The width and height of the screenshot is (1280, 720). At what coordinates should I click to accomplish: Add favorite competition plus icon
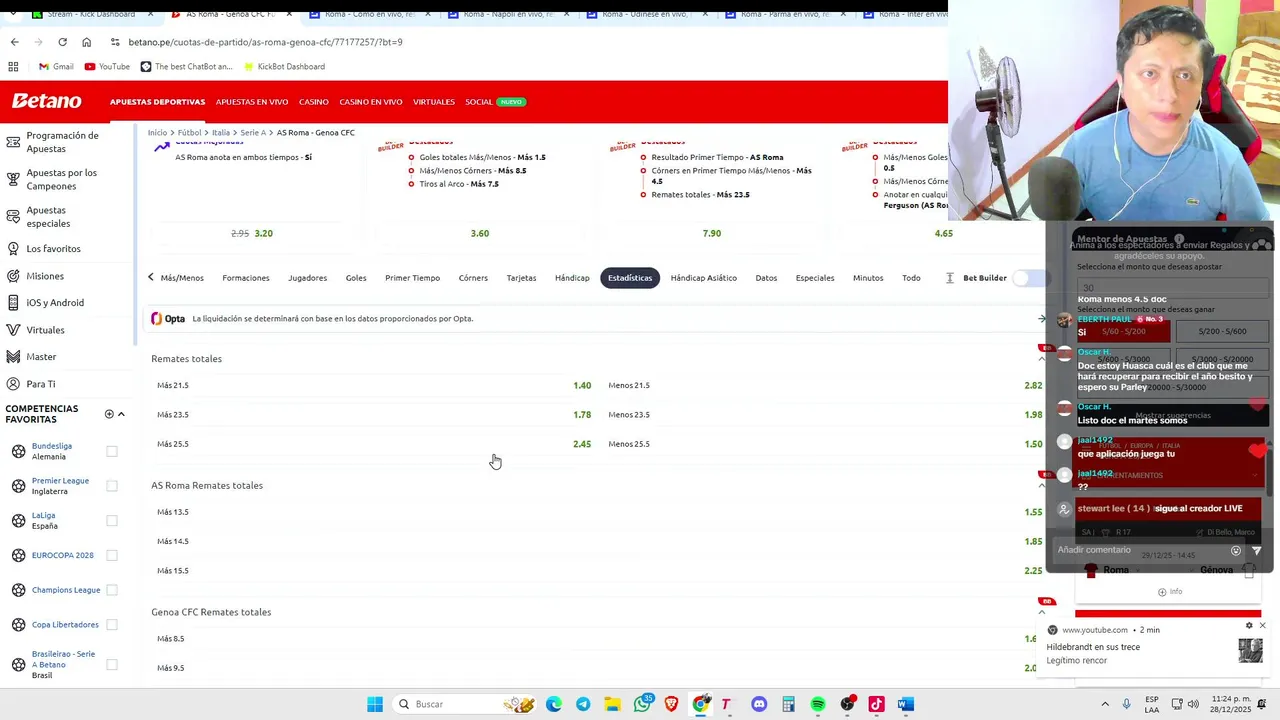click(x=109, y=414)
